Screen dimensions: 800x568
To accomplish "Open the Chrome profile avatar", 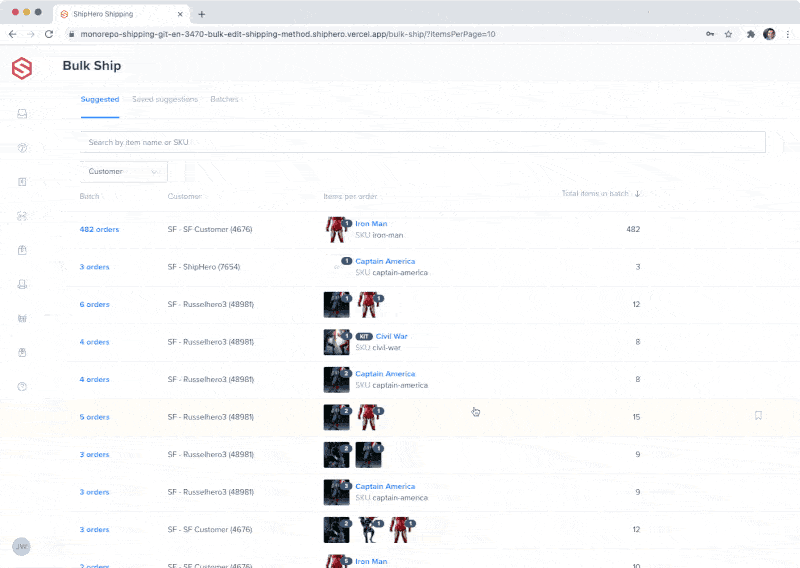I will coord(769,34).
